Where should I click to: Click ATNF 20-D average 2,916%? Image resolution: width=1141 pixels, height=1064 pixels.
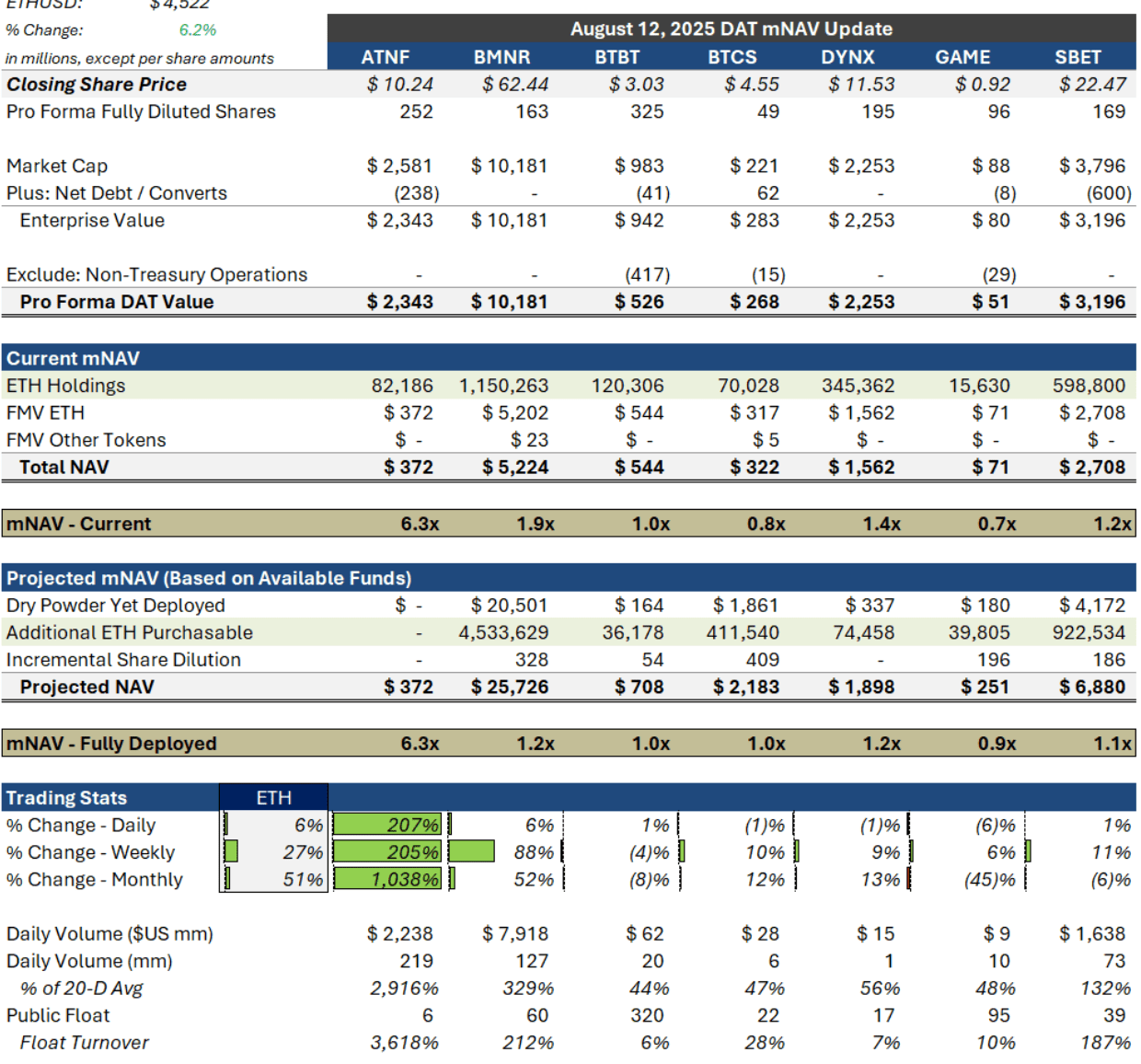click(404, 989)
